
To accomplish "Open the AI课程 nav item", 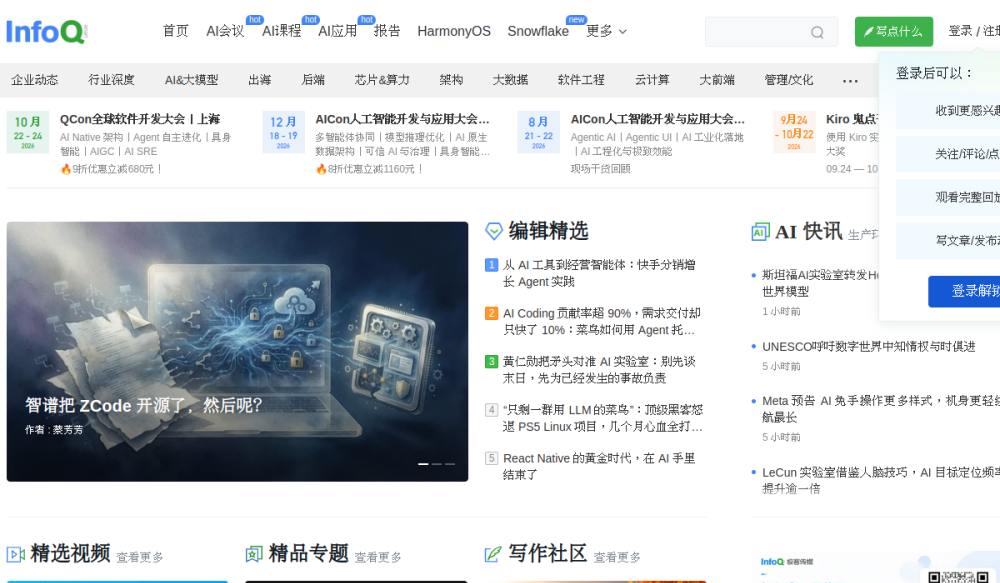I will (x=281, y=31).
